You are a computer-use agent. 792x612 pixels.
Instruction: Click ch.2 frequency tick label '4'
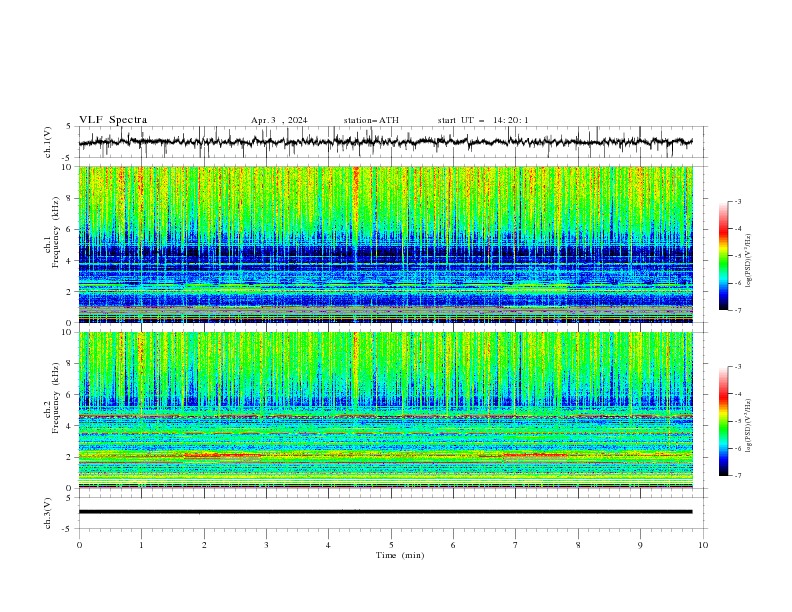[70, 426]
